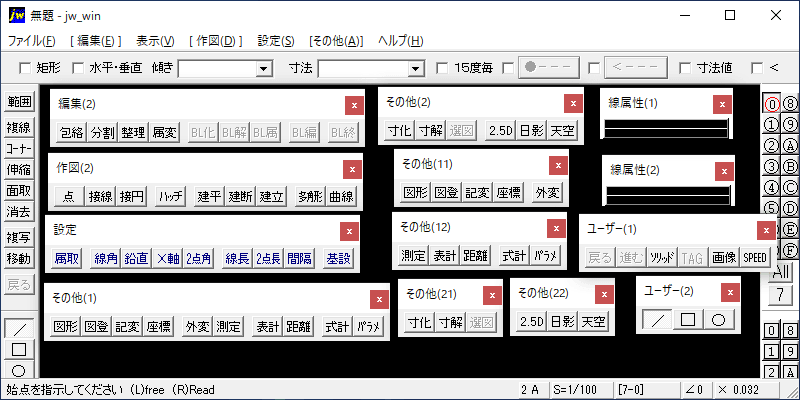Open the その他(A) menu
The height and width of the screenshot is (400, 800).
click(336, 41)
